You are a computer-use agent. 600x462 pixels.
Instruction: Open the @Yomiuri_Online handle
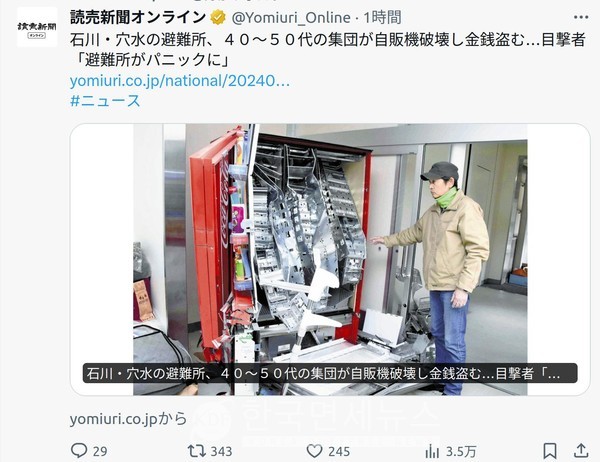[x=291, y=18]
